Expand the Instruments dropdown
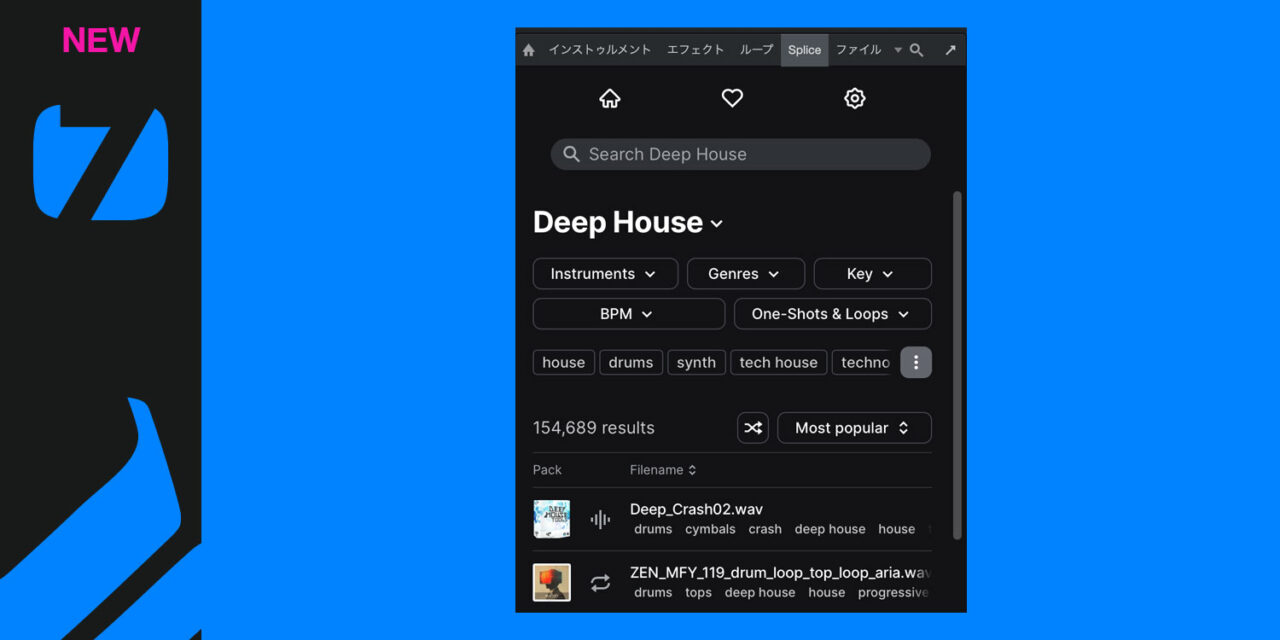The width and height of the screenshot is (1280, 640). [605, 274]
